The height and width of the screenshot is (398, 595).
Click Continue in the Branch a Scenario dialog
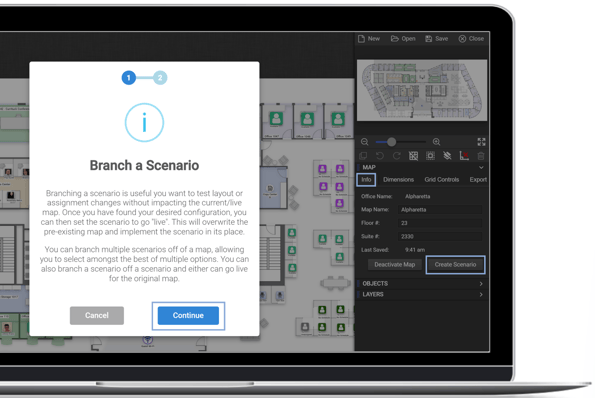click(x=188, y=315)
